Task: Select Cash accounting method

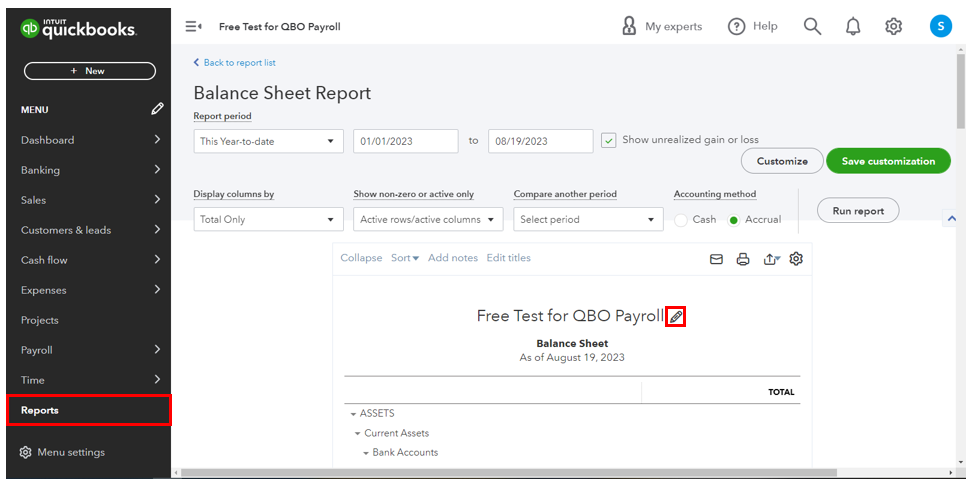Action: (681, 220)
